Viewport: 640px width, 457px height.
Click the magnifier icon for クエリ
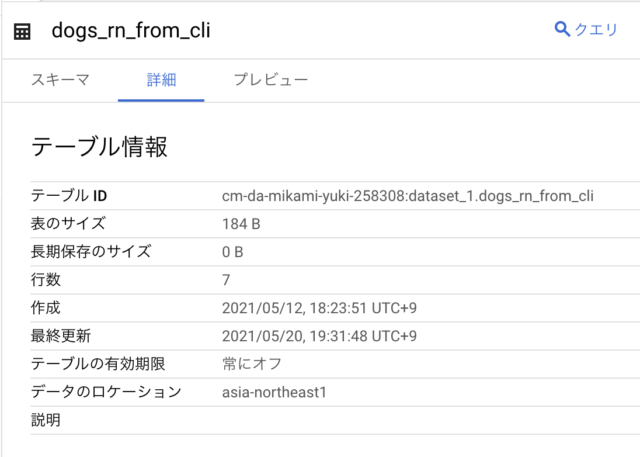coord(562,29)
